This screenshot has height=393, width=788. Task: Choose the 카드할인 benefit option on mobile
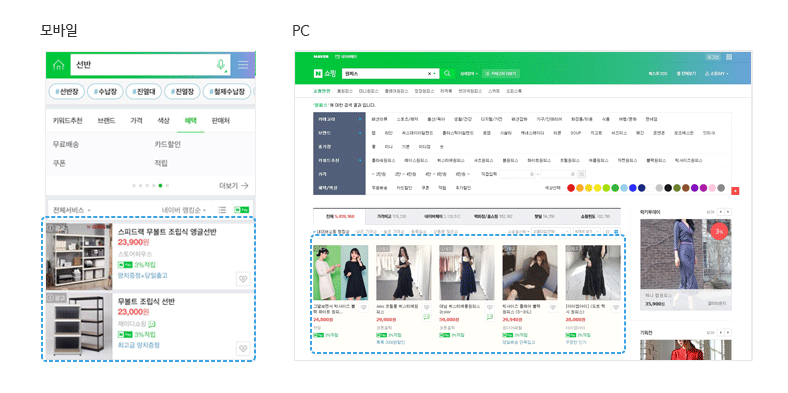point(167,144)
